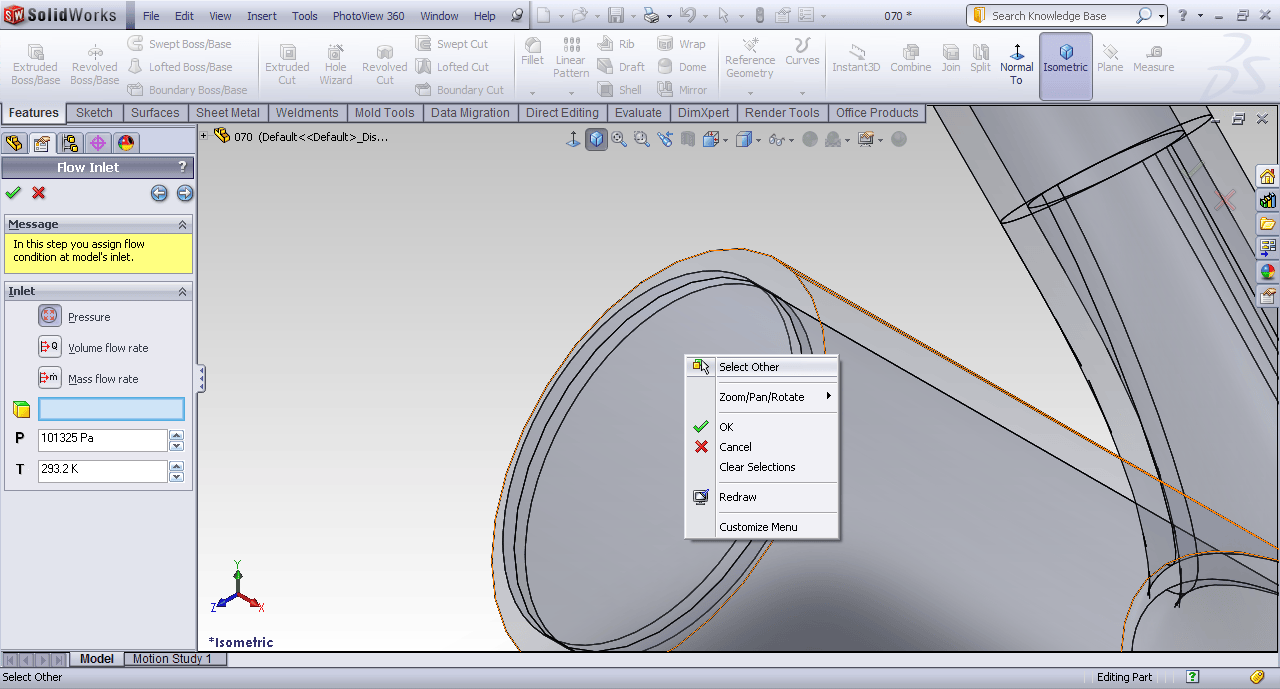Collapse the left panel splitter handle
This screenshot has width=1280, height=689.
pos(201,379)
